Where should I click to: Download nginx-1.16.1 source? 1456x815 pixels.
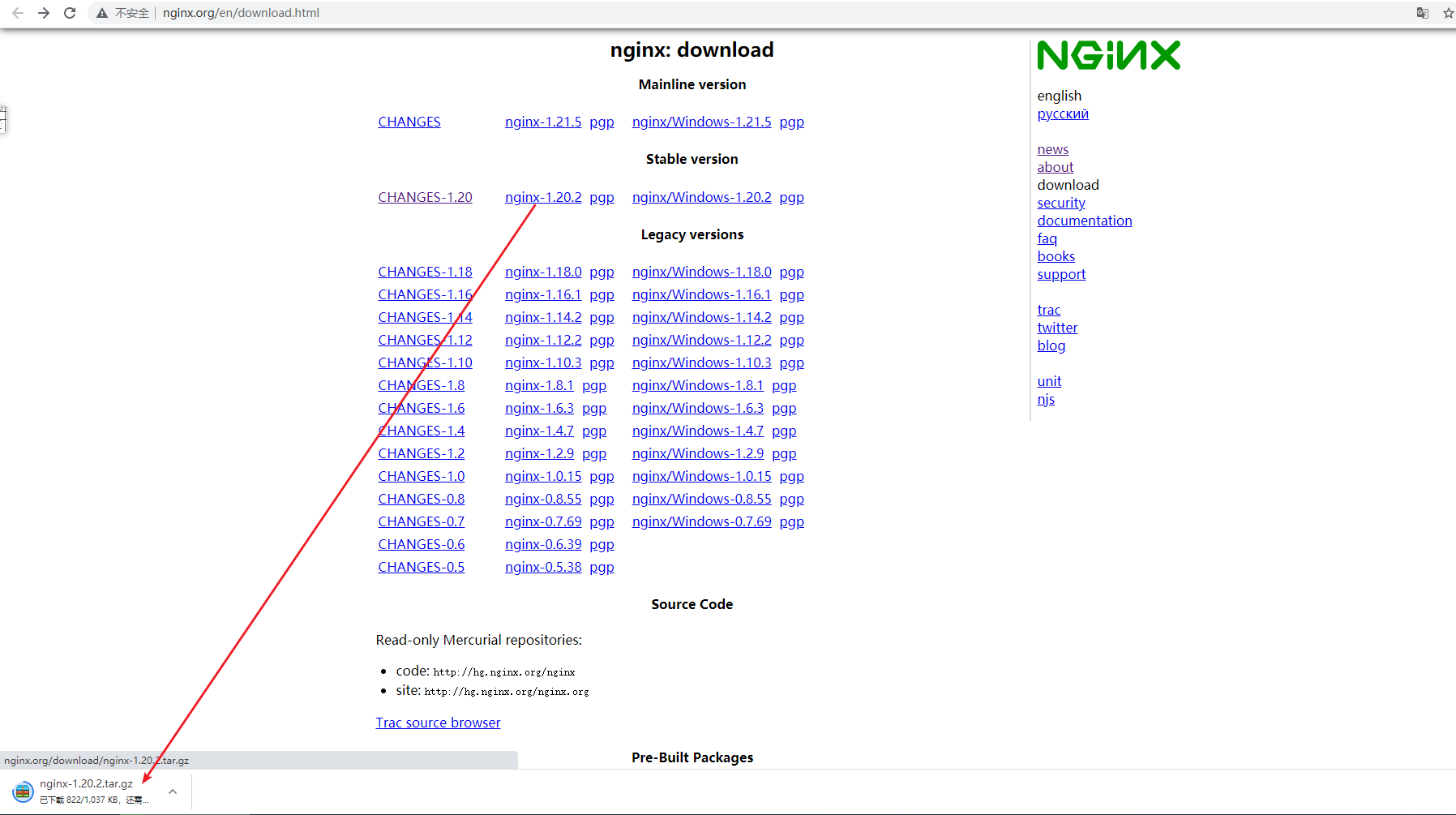tap(543, 294)
